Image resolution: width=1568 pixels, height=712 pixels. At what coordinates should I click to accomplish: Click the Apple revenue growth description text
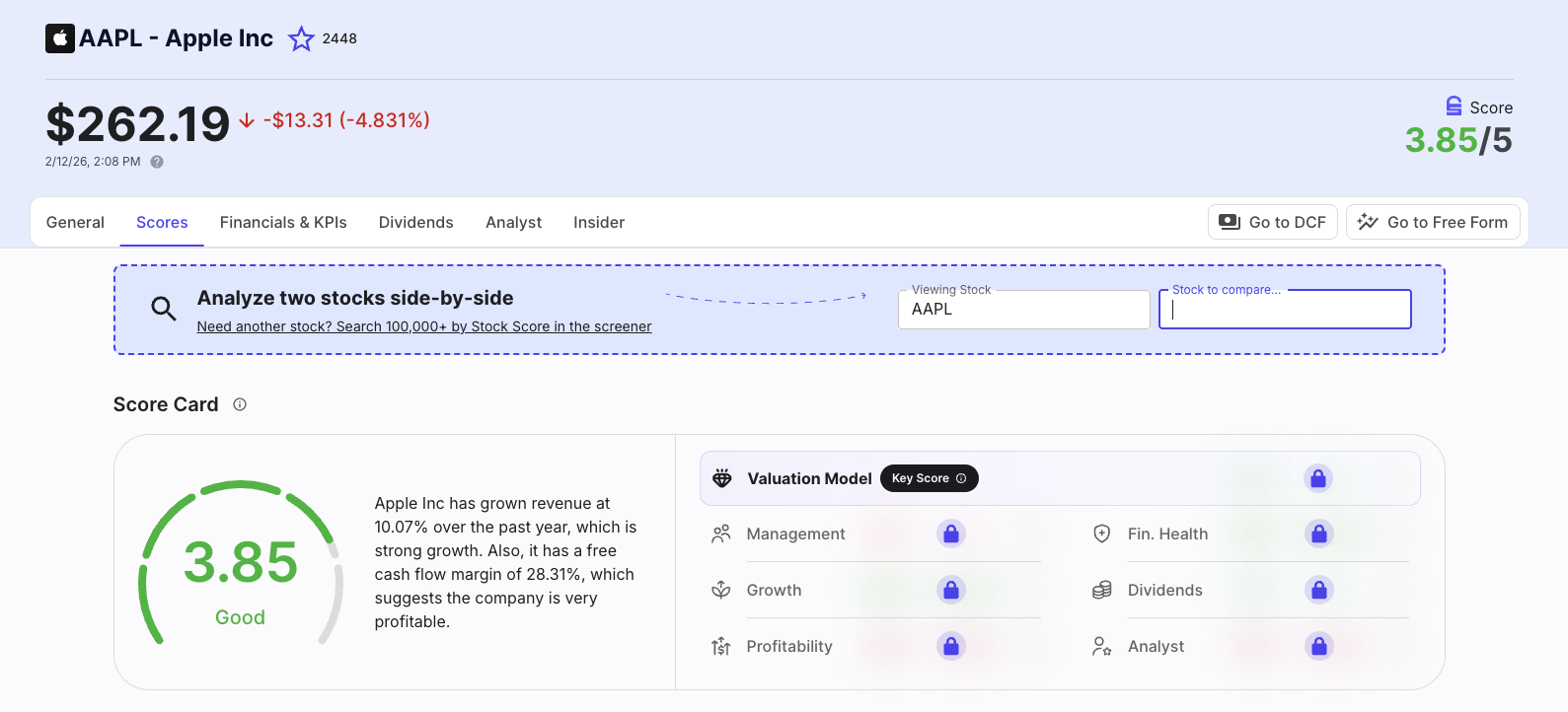tap(506, 562)
